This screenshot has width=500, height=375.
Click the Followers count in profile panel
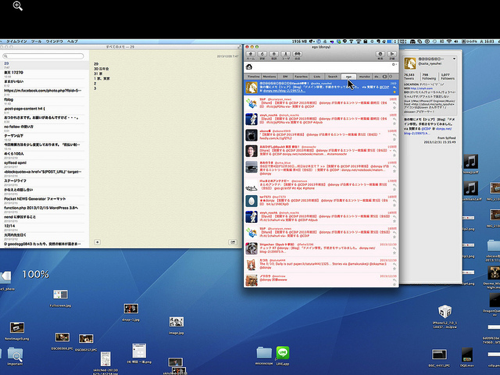[x=447, y=77]
